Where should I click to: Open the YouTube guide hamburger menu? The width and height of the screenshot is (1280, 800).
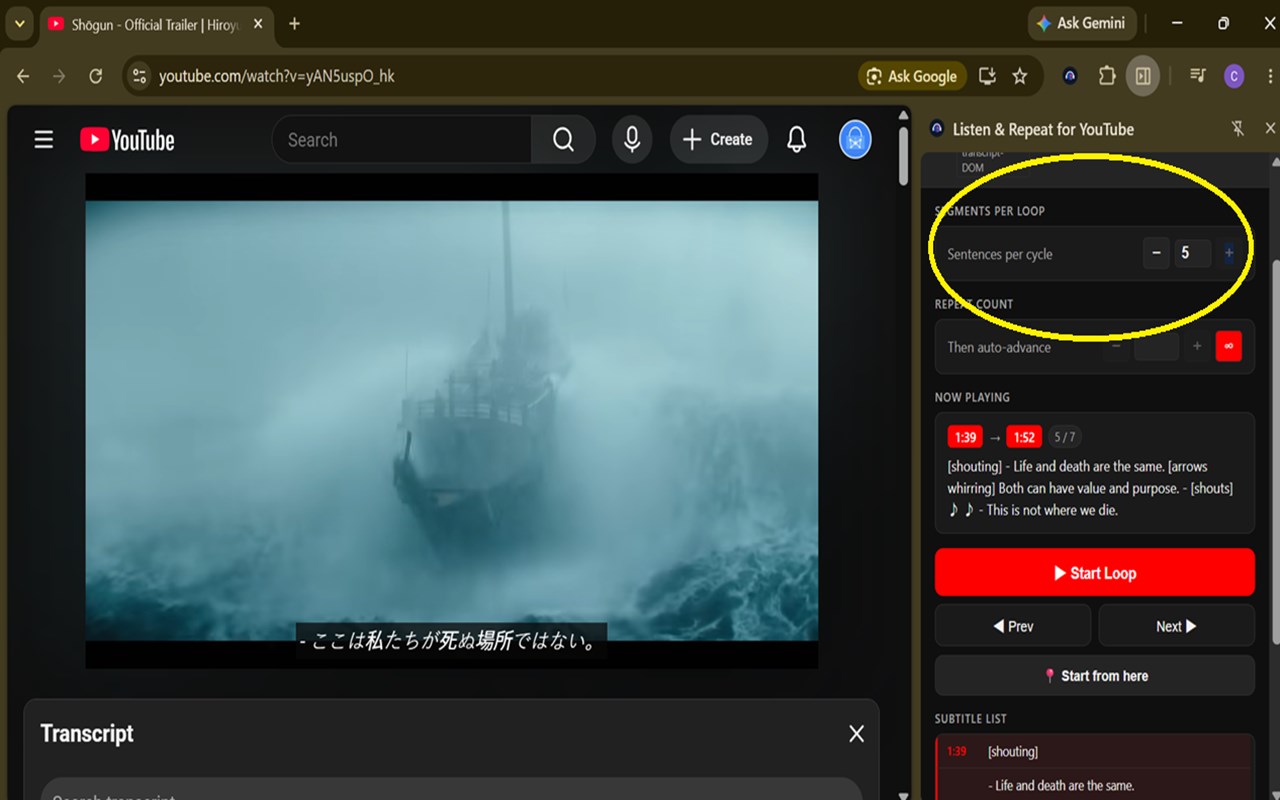[44, 140]
